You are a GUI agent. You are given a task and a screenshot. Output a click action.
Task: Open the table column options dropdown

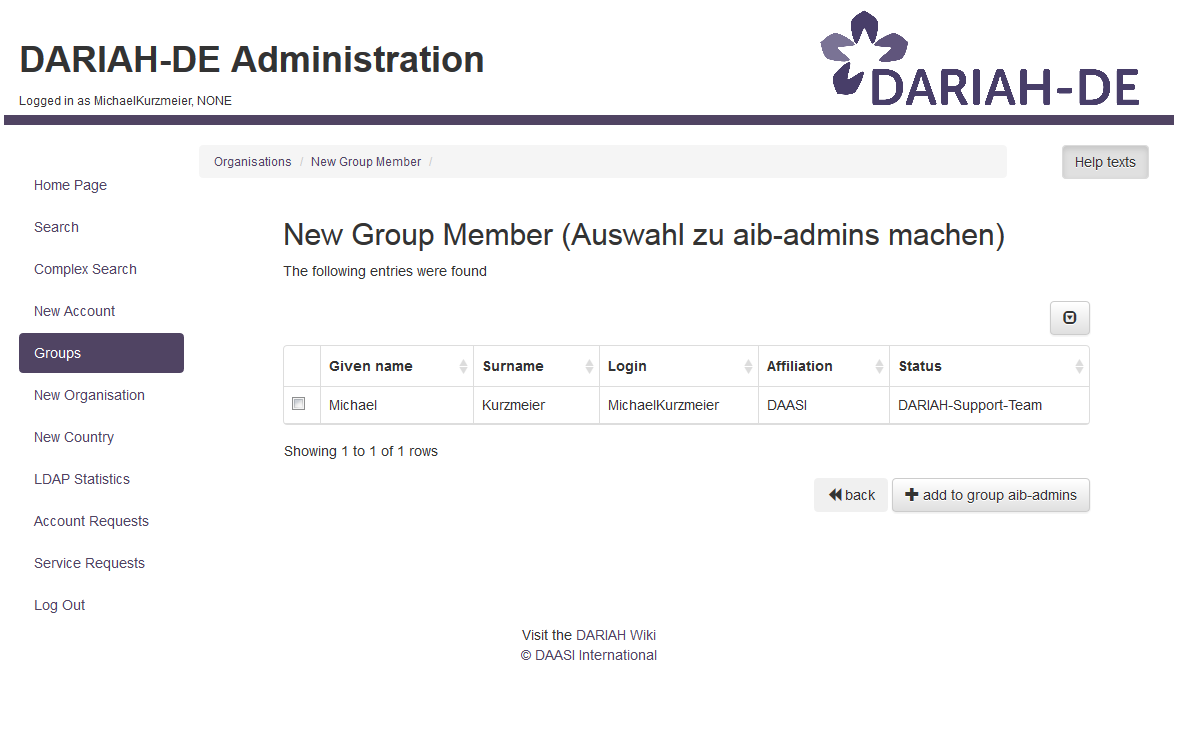1069,318
